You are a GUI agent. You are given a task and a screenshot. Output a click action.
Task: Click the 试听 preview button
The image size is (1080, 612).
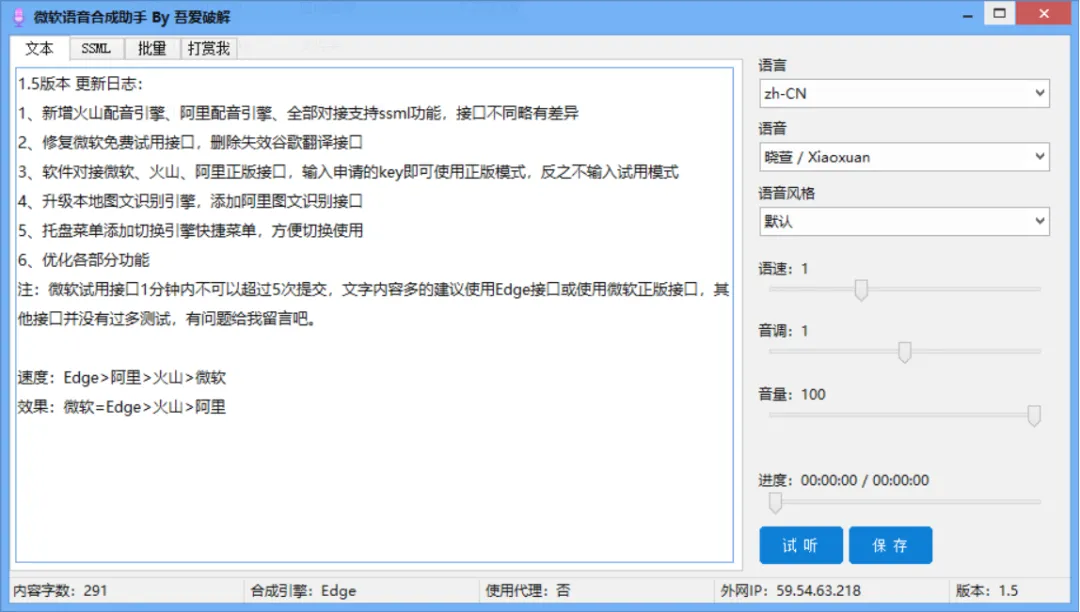(801, 545)
